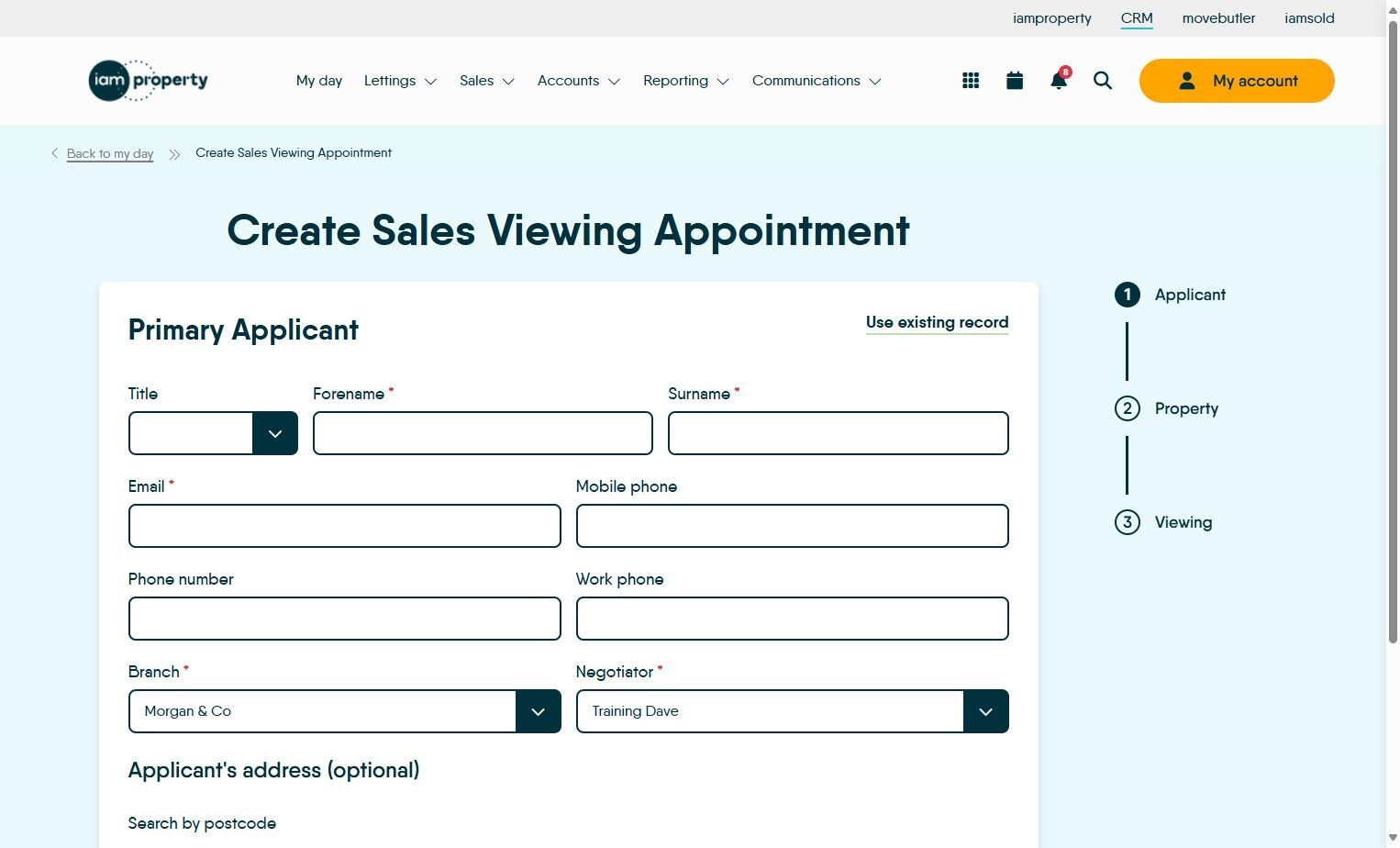The height and width of the screenshot is (848, 1400).
Task: Go to My day in navigation
Action: (x=319, y=81)
